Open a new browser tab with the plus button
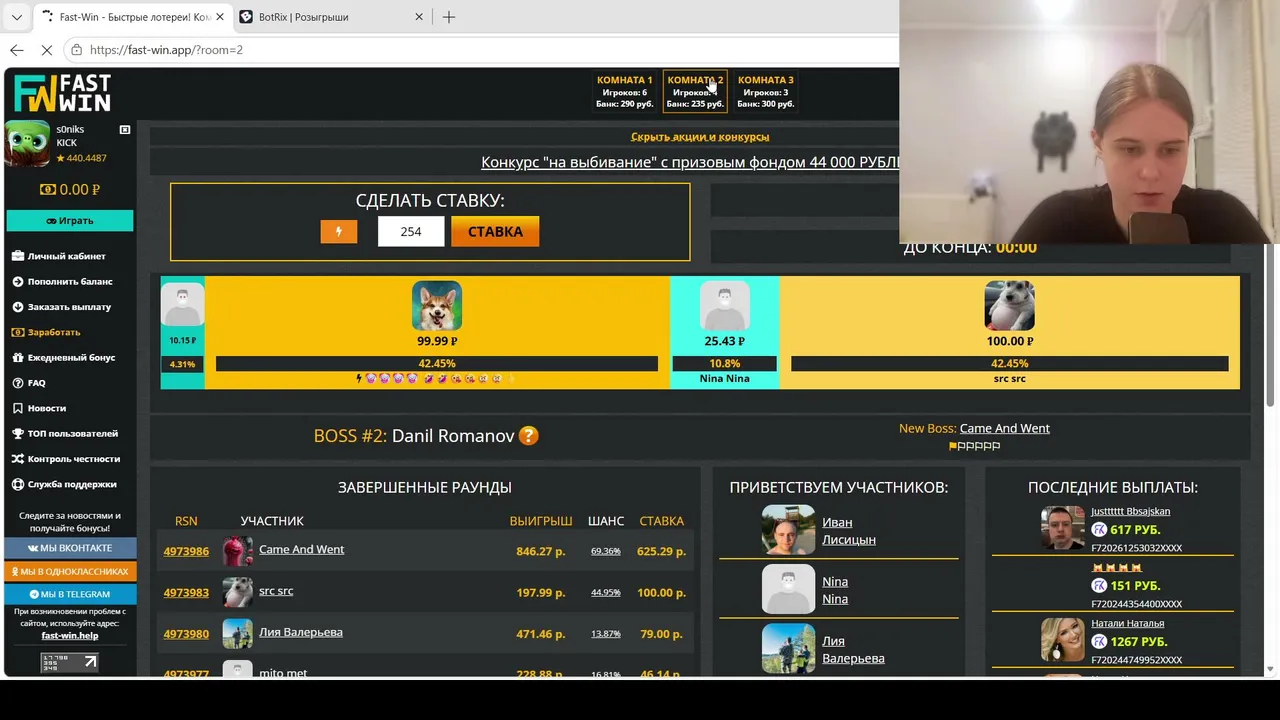 coord(449,17)
